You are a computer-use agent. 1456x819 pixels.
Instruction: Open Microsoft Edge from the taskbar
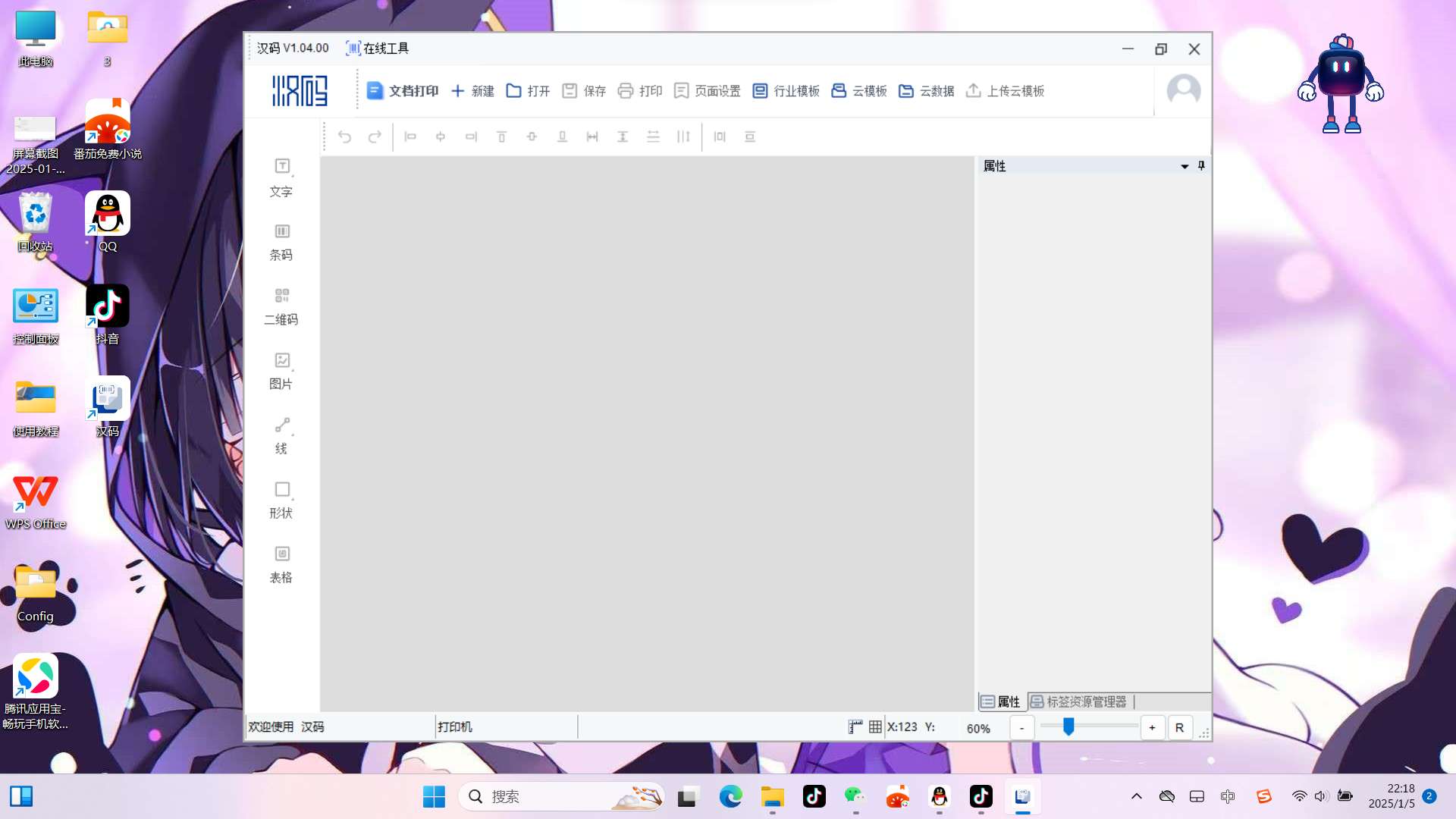pyautogui.click(x=731, y=796)
